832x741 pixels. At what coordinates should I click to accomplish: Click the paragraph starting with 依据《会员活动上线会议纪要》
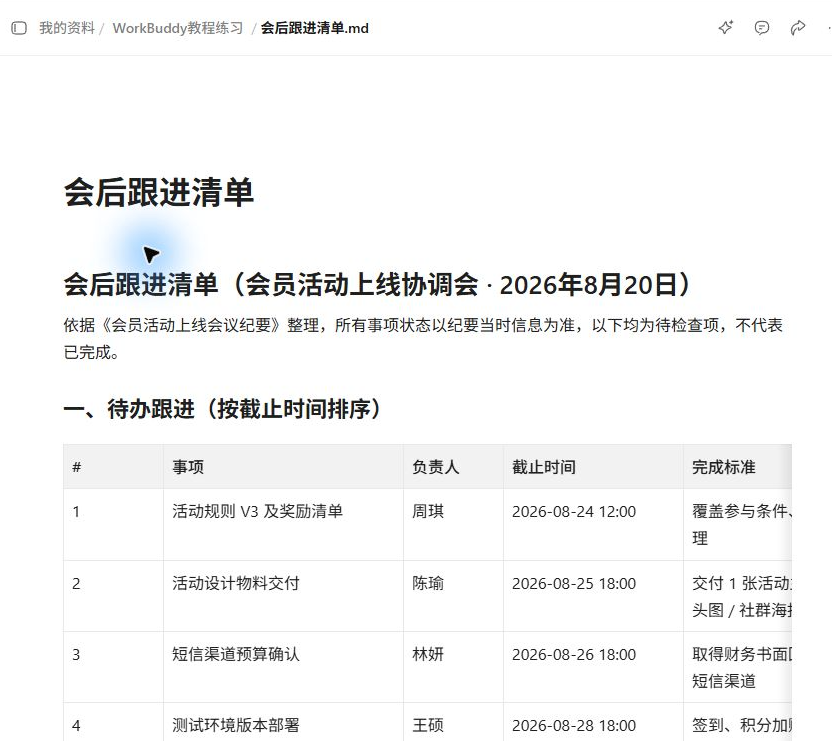[423, 338]
